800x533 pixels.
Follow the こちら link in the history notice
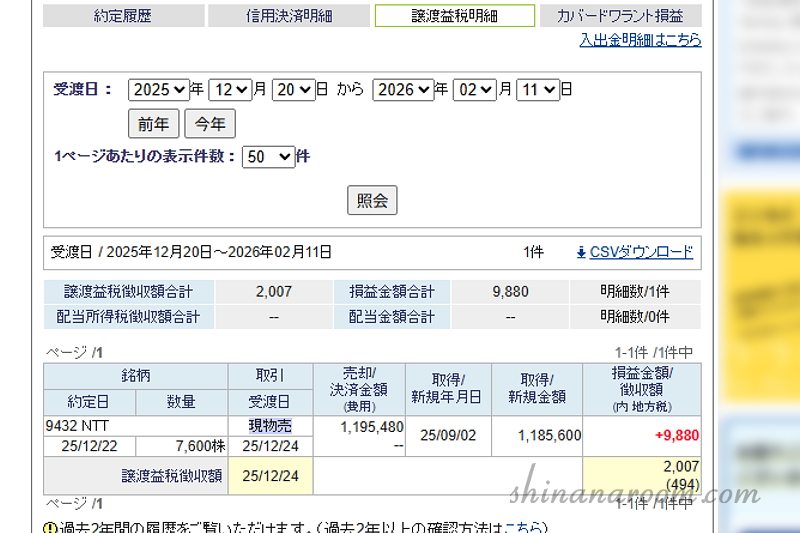[x=524, y=527]
